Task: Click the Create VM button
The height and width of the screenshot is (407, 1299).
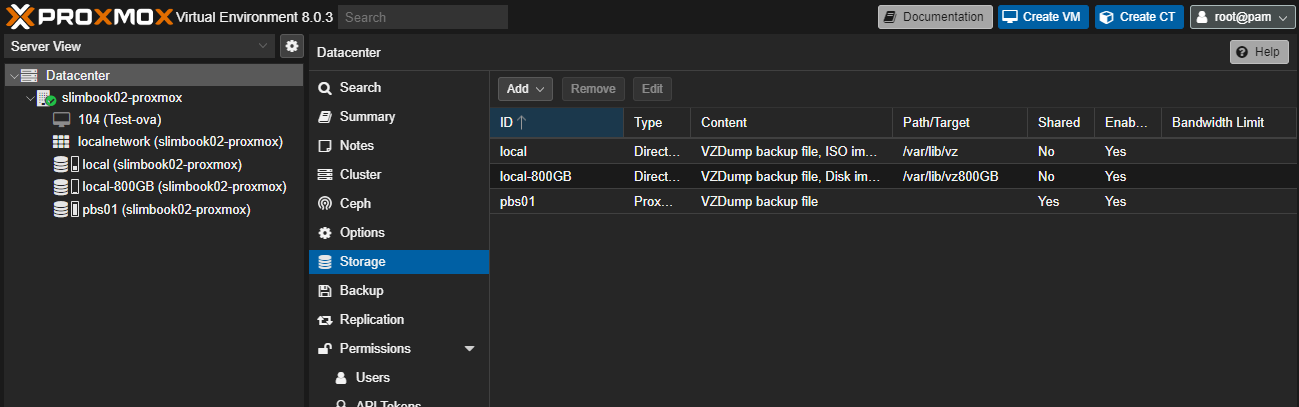Action: pyautogui.click(x=1043, y=17)
